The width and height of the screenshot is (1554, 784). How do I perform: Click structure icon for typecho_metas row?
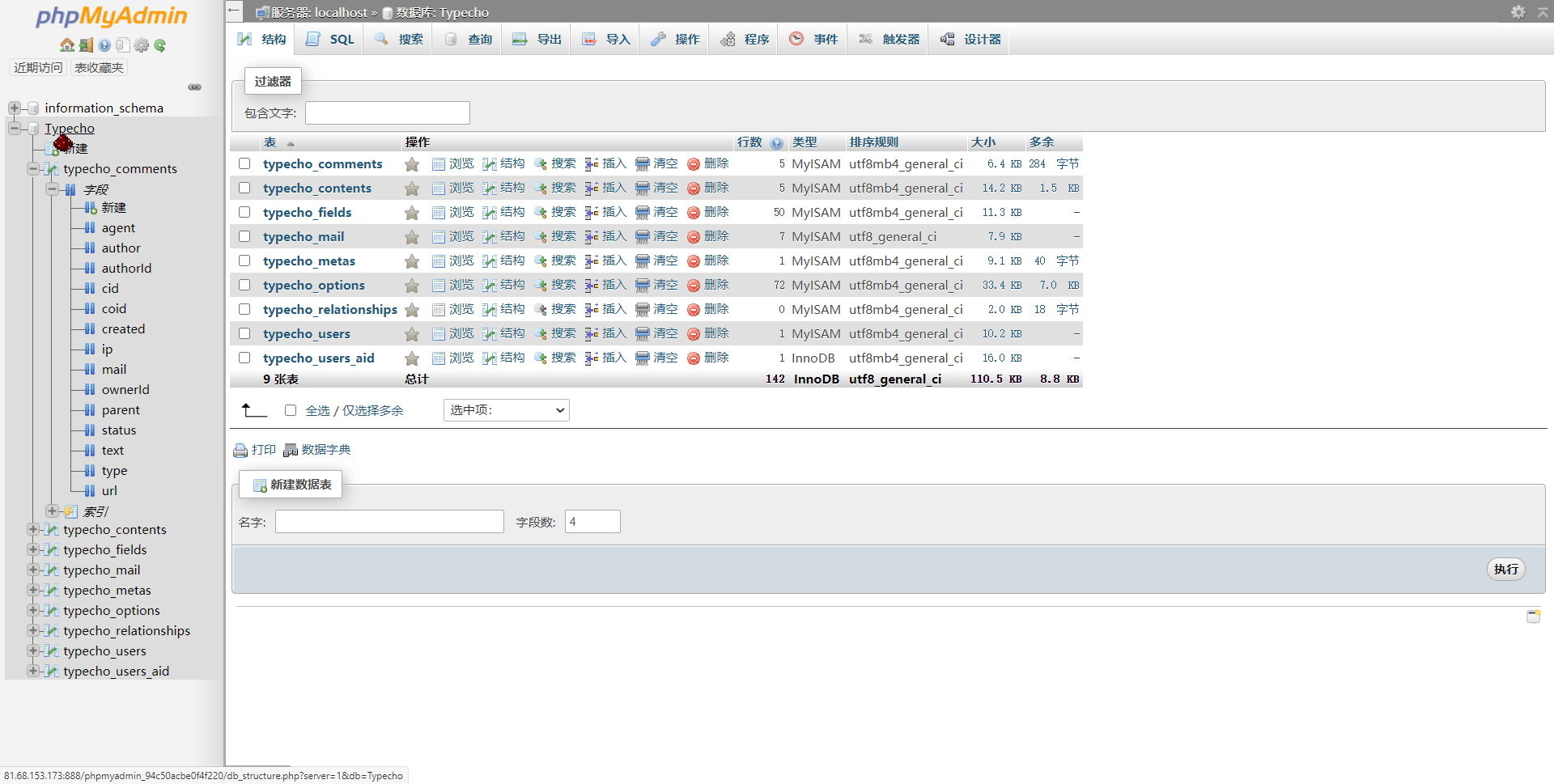tap(490, 261)
